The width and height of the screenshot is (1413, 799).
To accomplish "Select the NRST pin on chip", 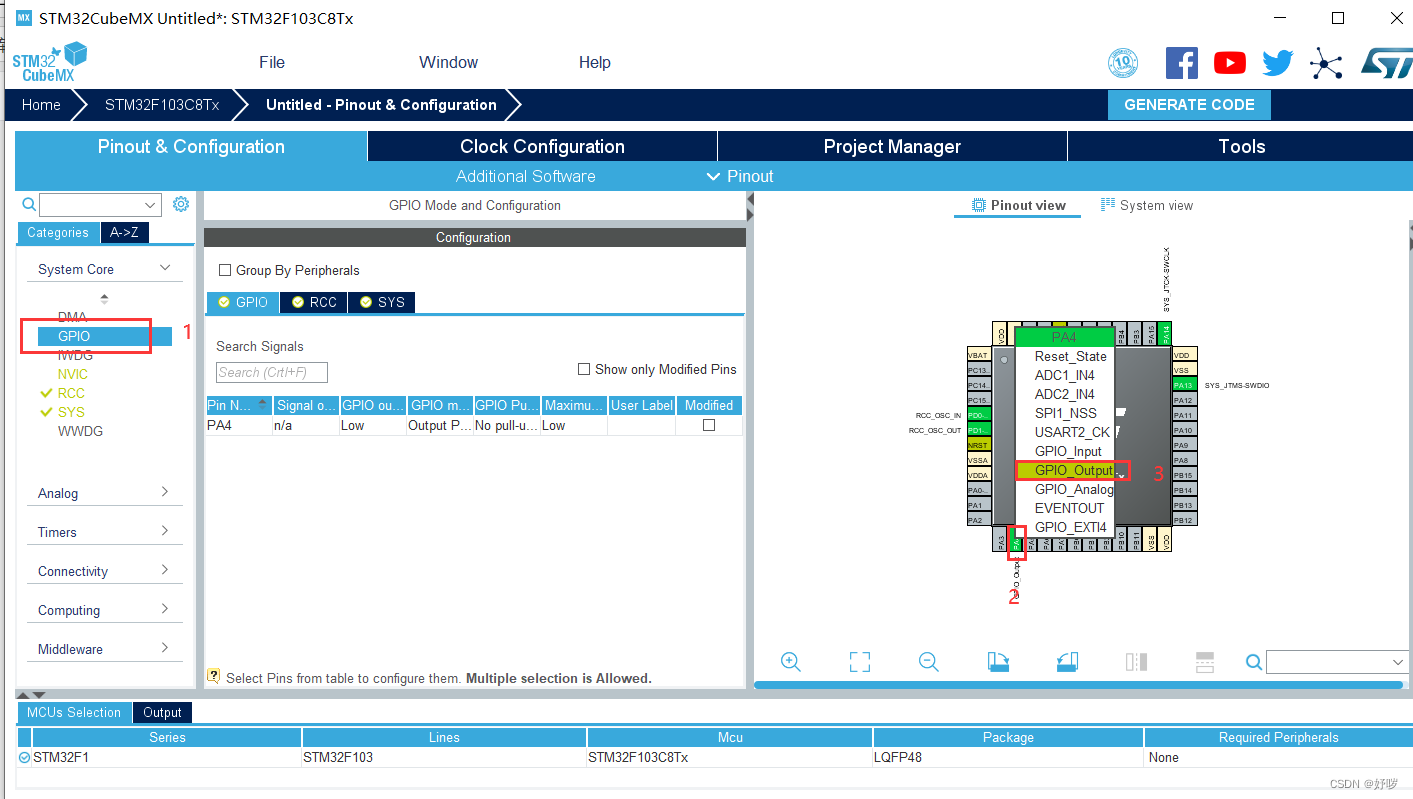I will 978,445.
